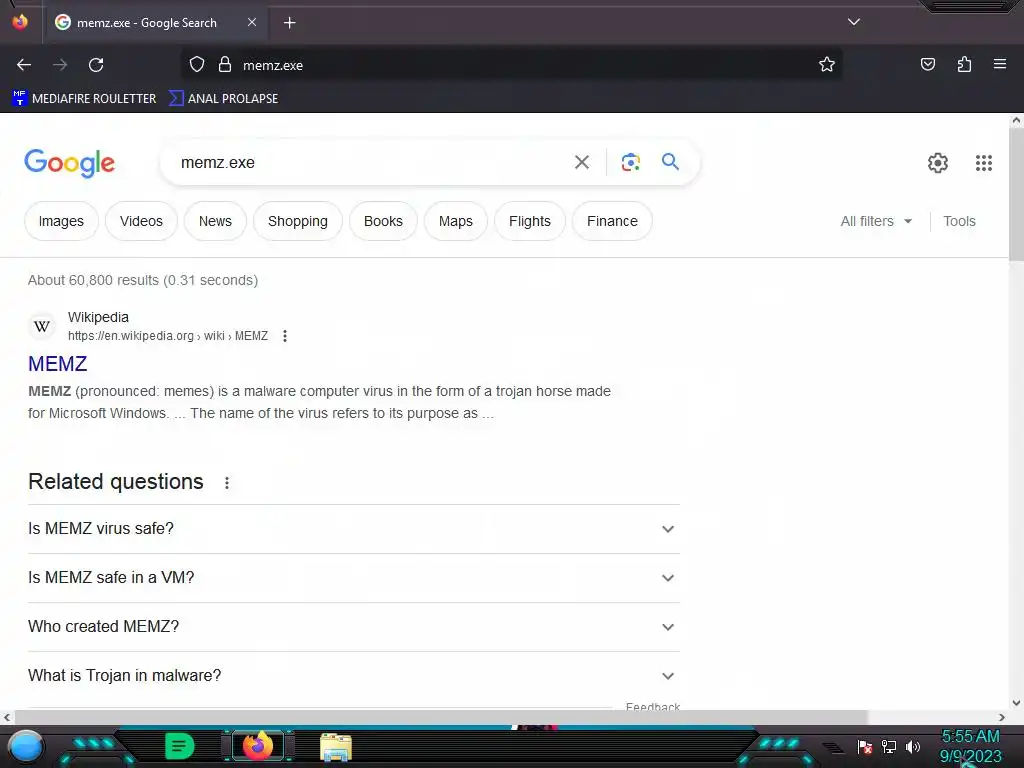Open the green notes app on taskbar
This screenshot has width=1024, height=768.
[x=180, y=746]
